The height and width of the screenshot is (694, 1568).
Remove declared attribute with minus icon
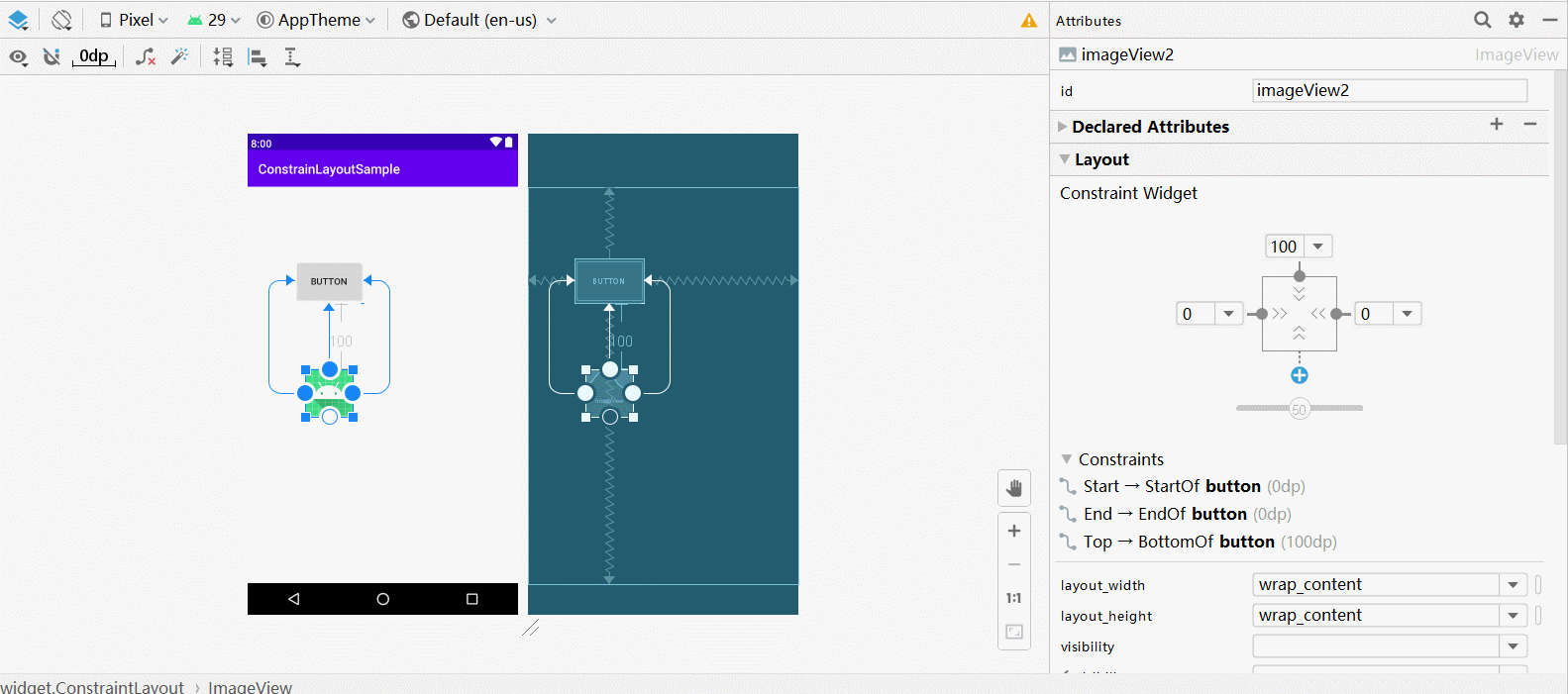tap(1530, 124)
